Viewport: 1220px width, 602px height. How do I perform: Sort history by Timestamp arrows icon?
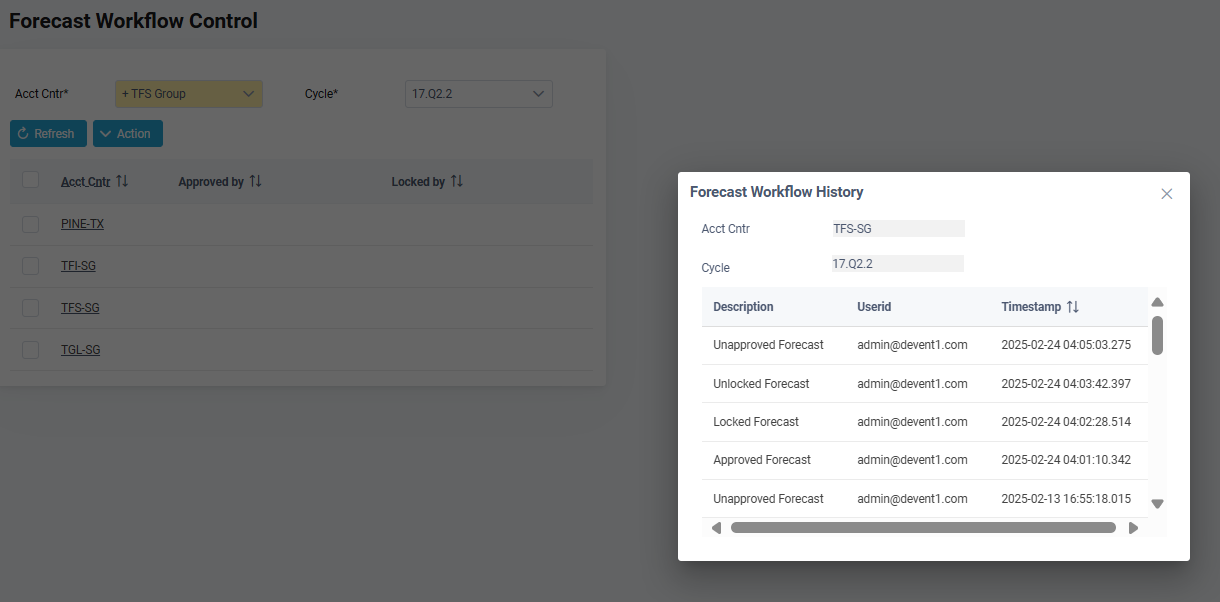click(x=1072, y=307)
